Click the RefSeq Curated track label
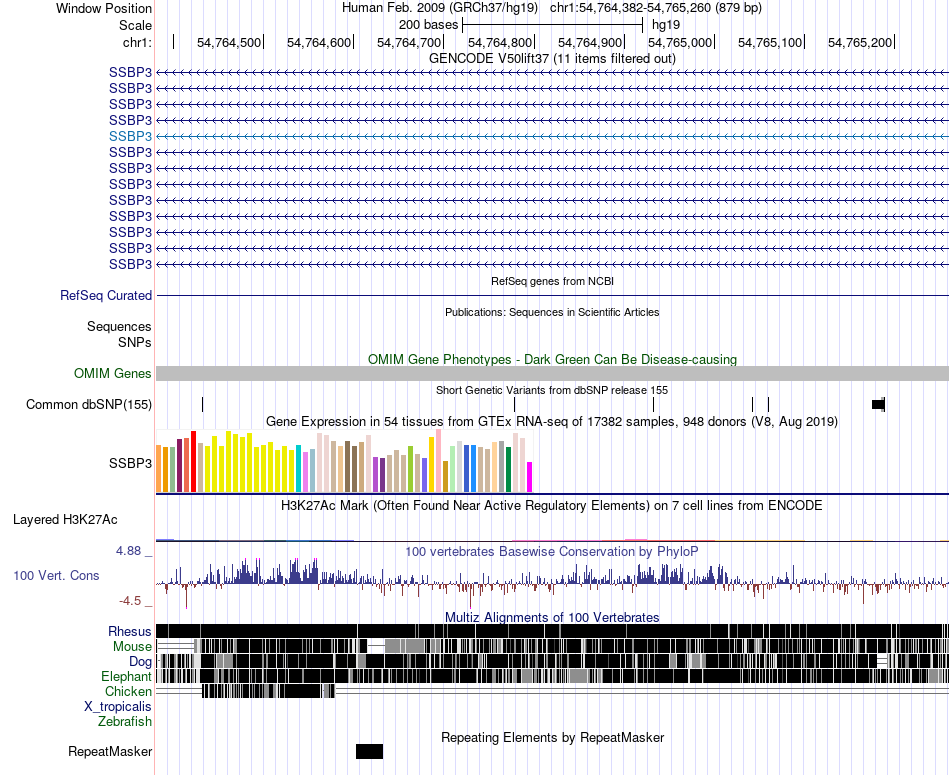Screen dimensions: 950x775 pyautogui.click(x=106, y=296)
